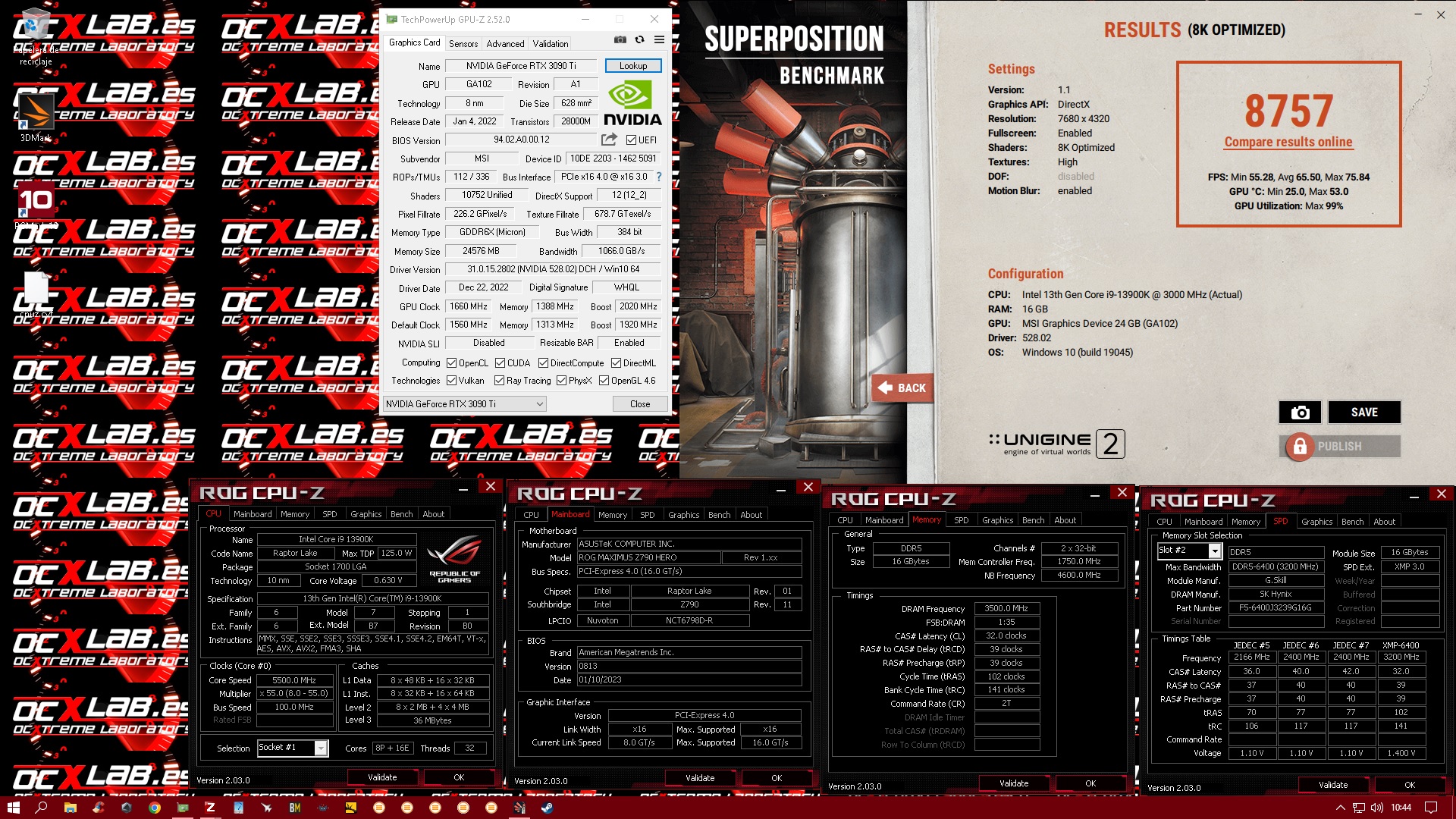The image size is (1456, 819).
Task: Open the cpuz.cvf file on desktop
Action: tap(36, 294)
